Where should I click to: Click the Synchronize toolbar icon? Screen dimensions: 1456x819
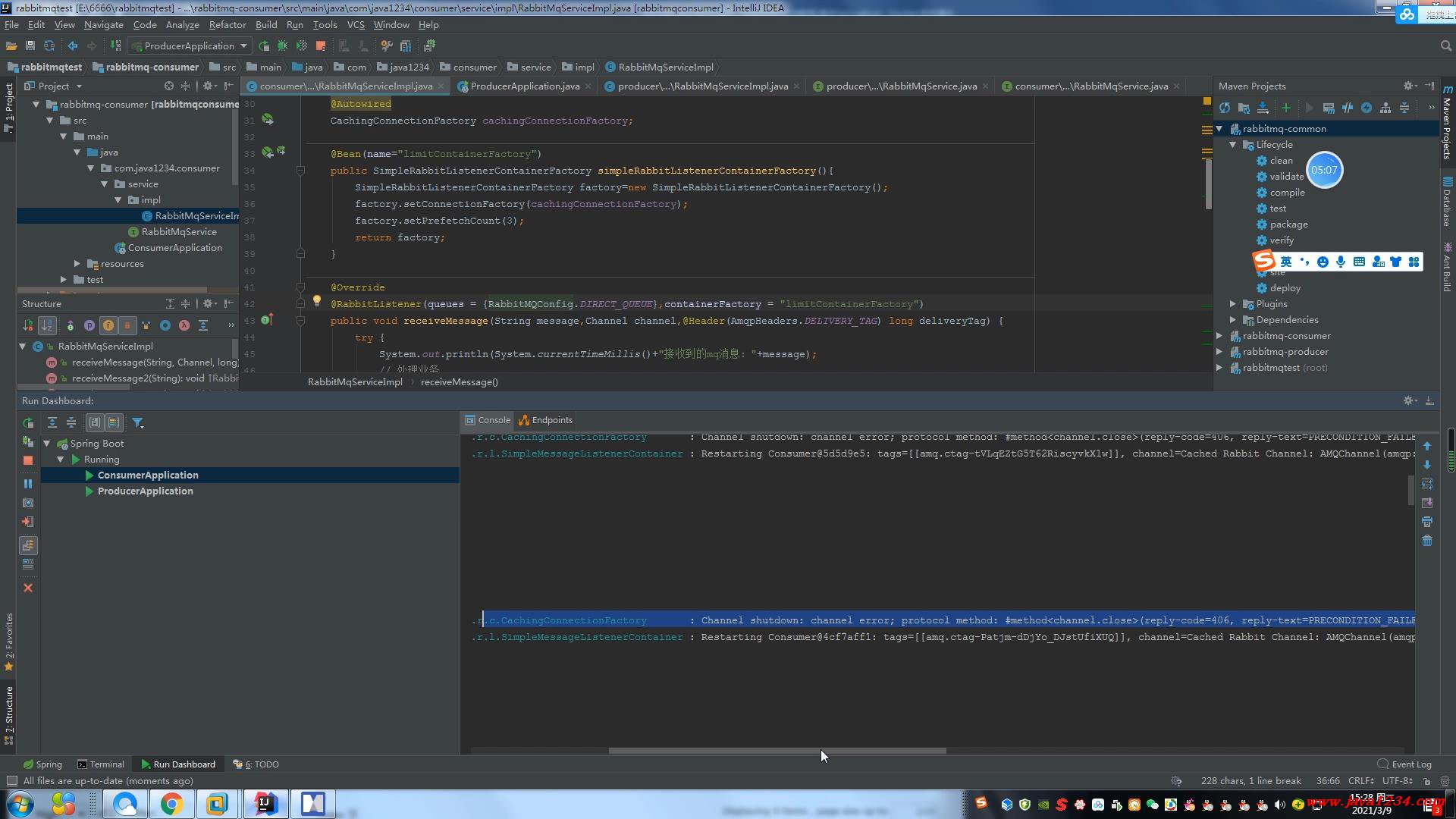click(49, 46)
